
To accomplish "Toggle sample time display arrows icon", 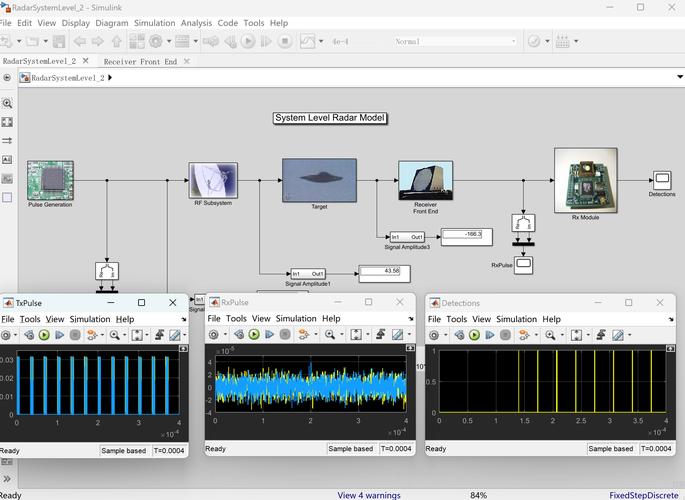I will click(x=8, y=141).
